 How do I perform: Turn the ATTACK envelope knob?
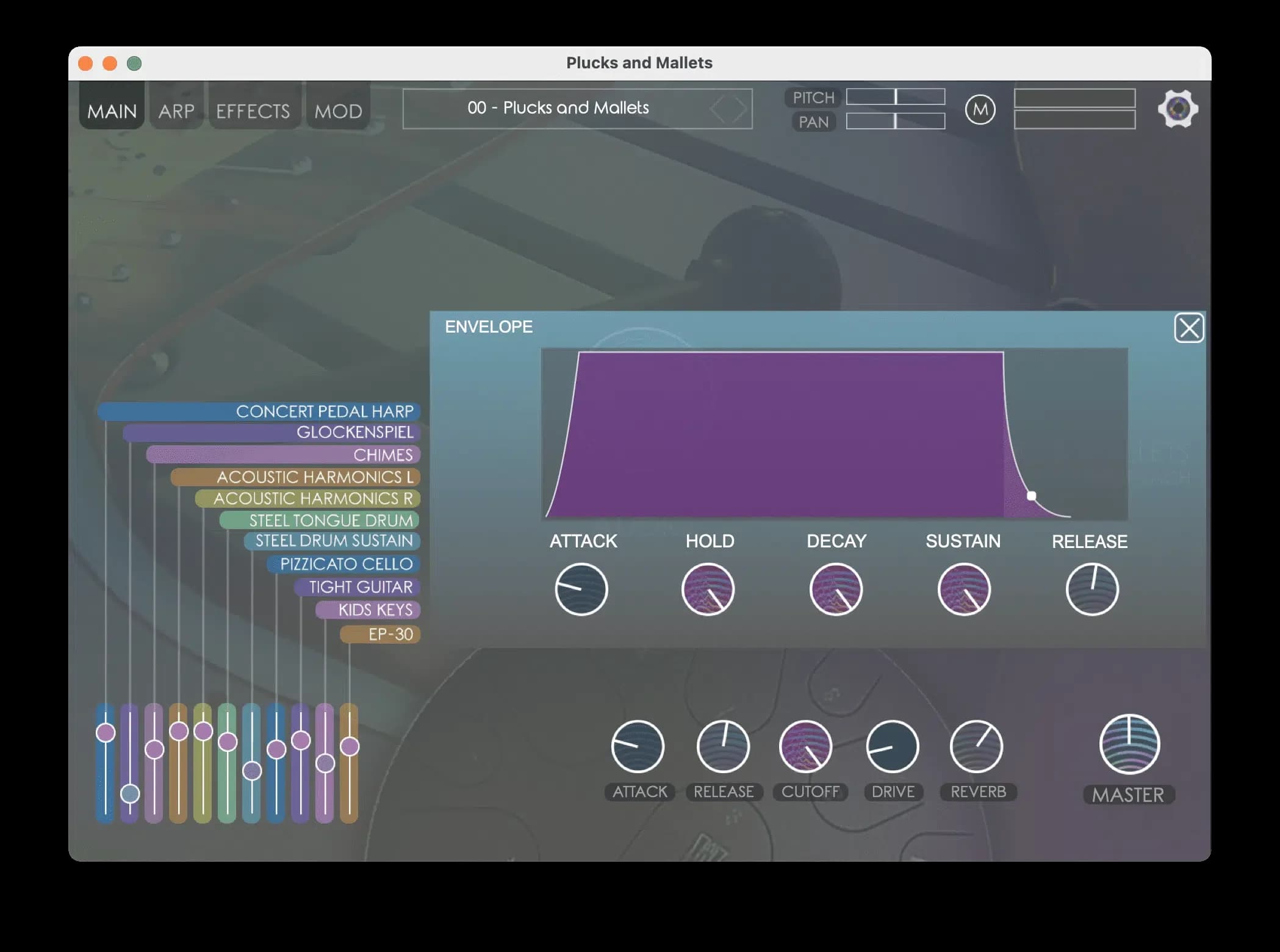[581, 589]
